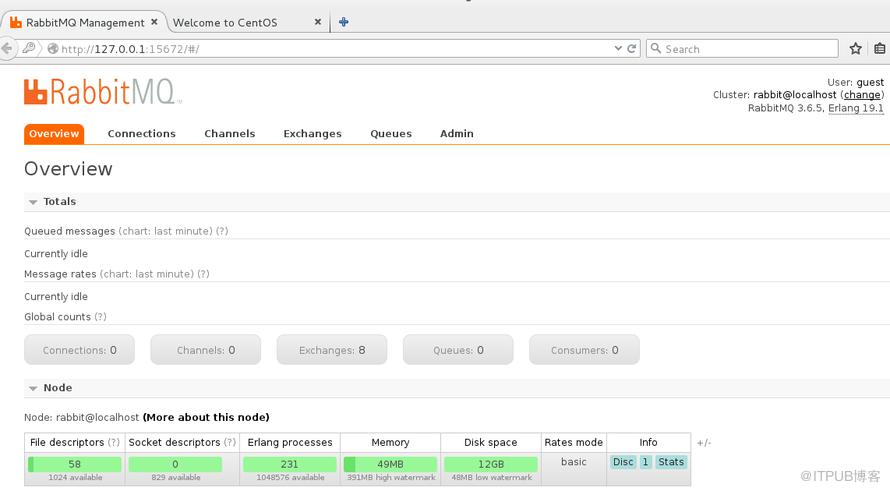Collapse the Totals section
Viewport: 890px width, 491px height.
tap(33, 202)
